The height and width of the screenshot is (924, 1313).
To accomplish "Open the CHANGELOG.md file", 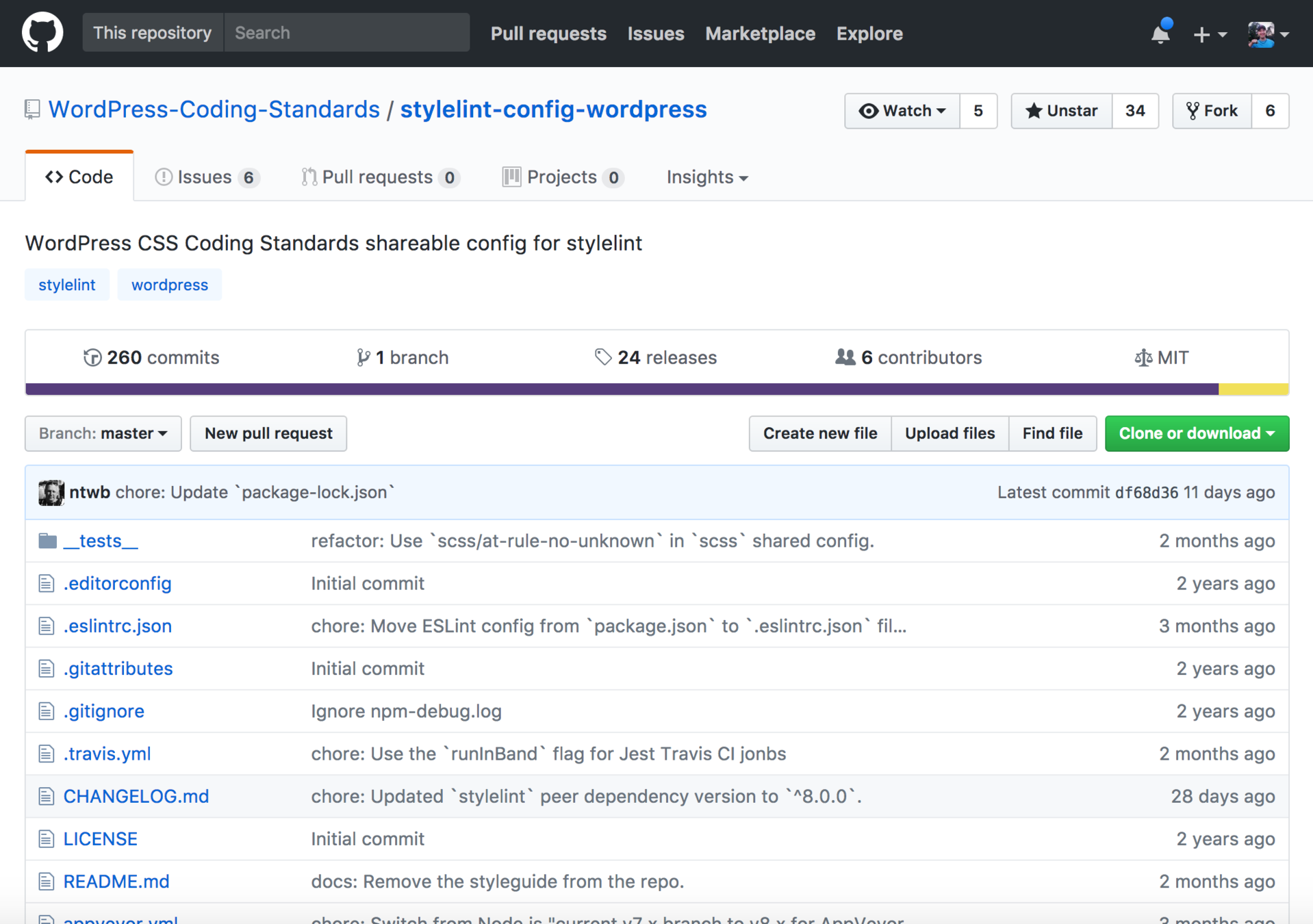I will tap(136, 796).
